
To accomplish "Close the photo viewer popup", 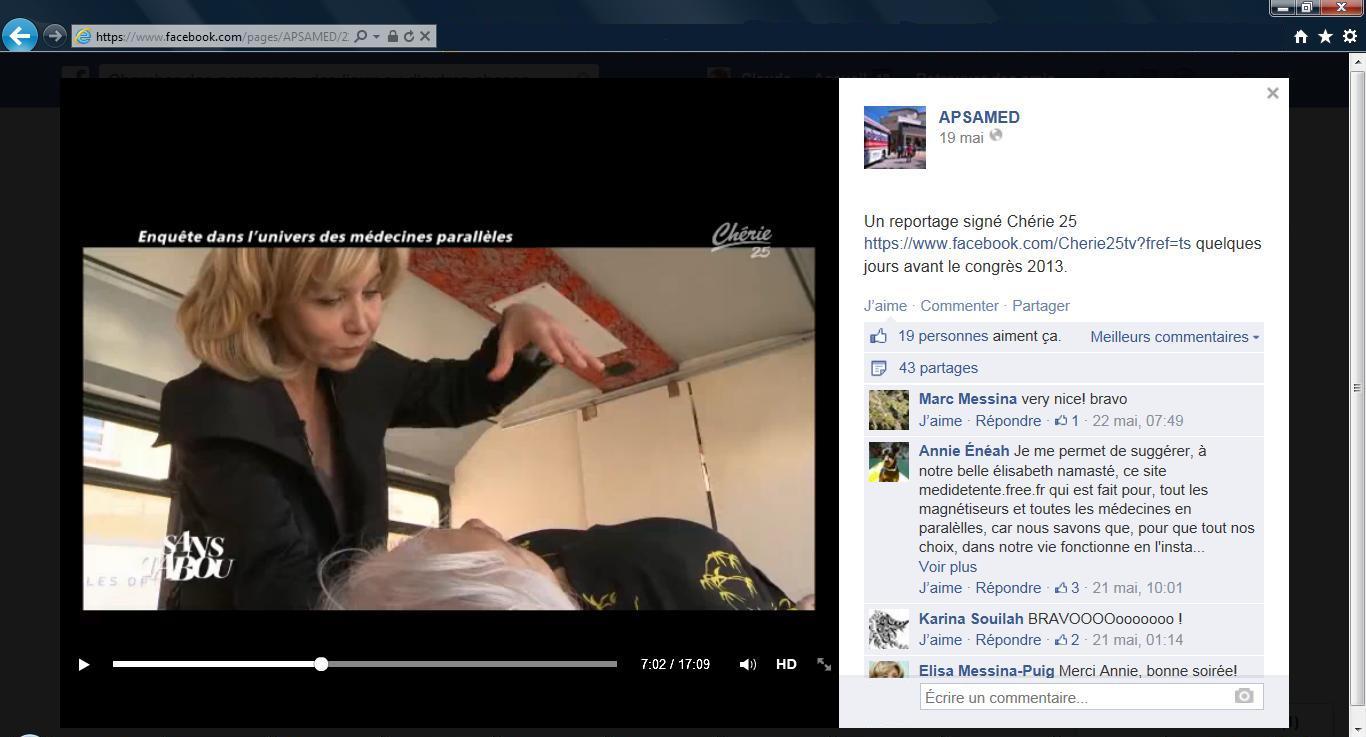I will click(1272, 93).
